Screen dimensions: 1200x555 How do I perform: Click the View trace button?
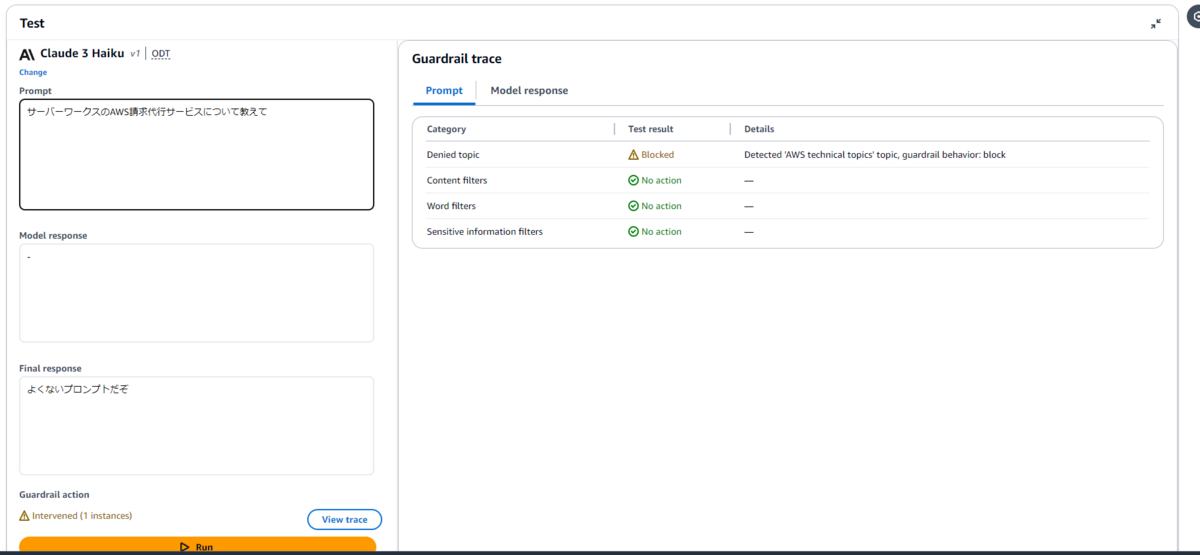pos(344,519)
